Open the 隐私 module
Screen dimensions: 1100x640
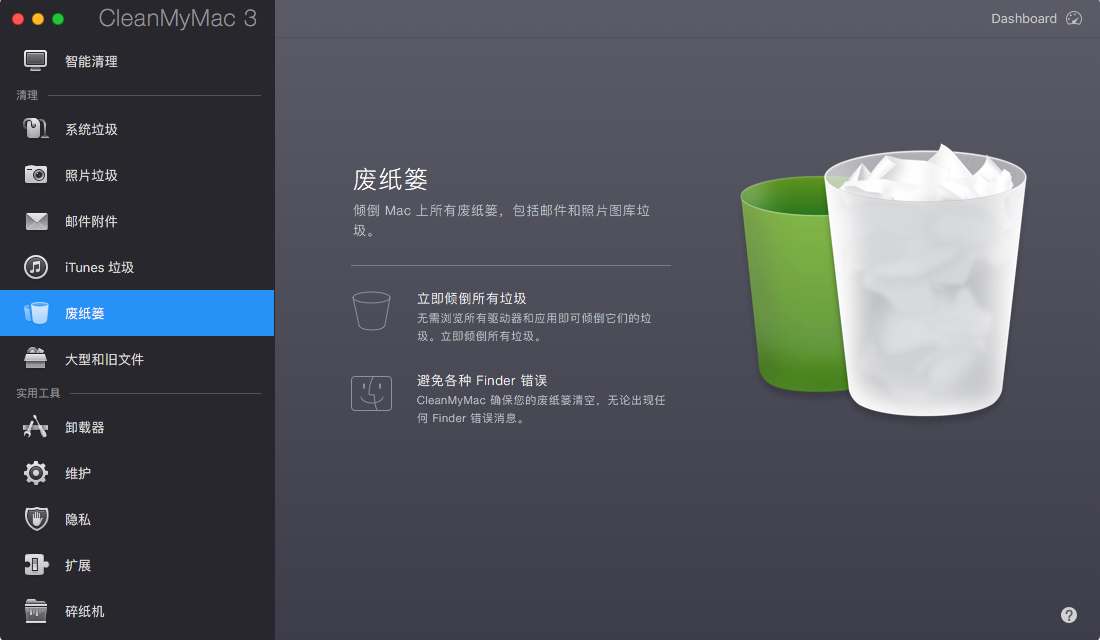tap(137, 519)
